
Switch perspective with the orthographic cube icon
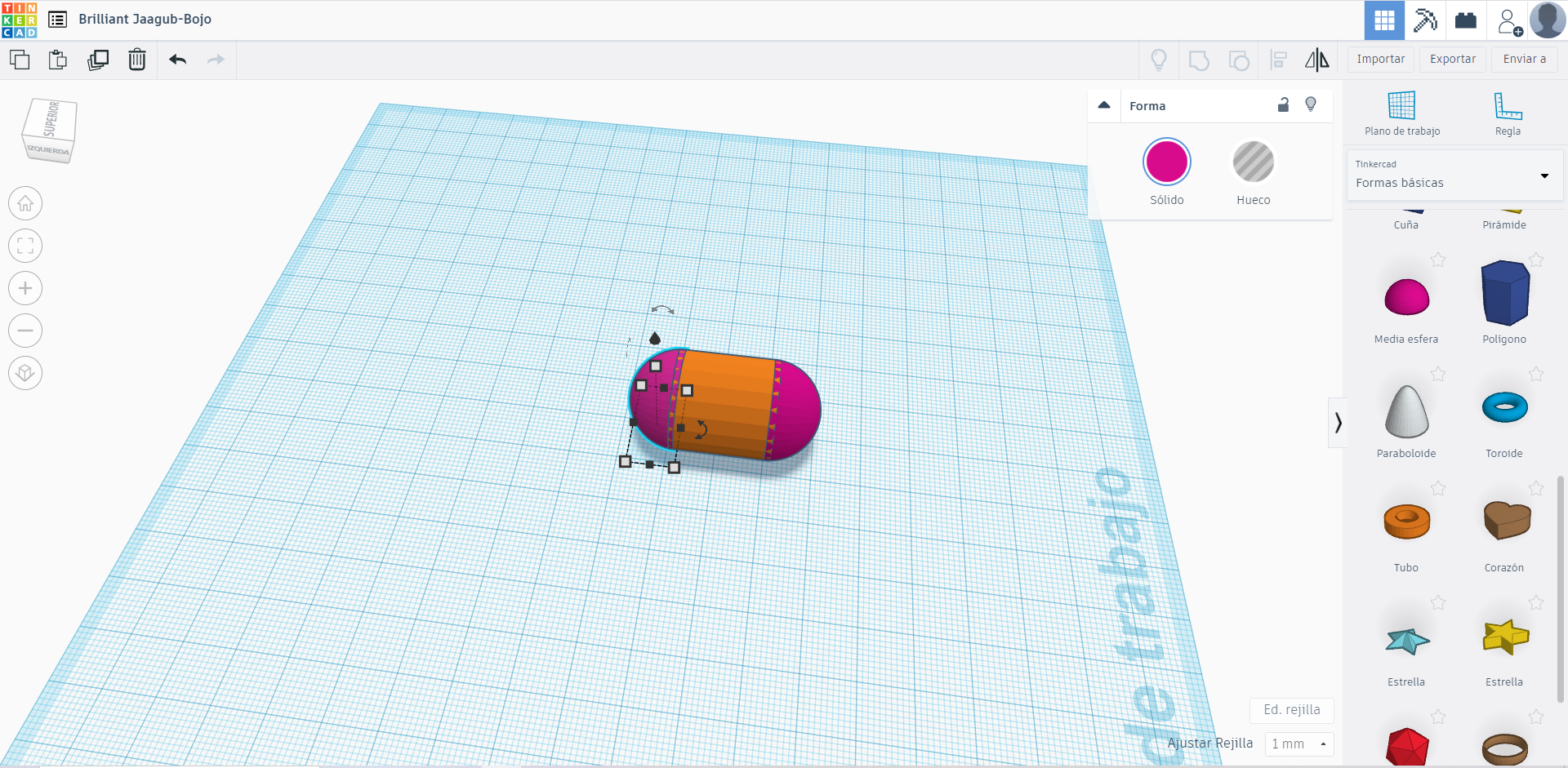pos(25,373)
